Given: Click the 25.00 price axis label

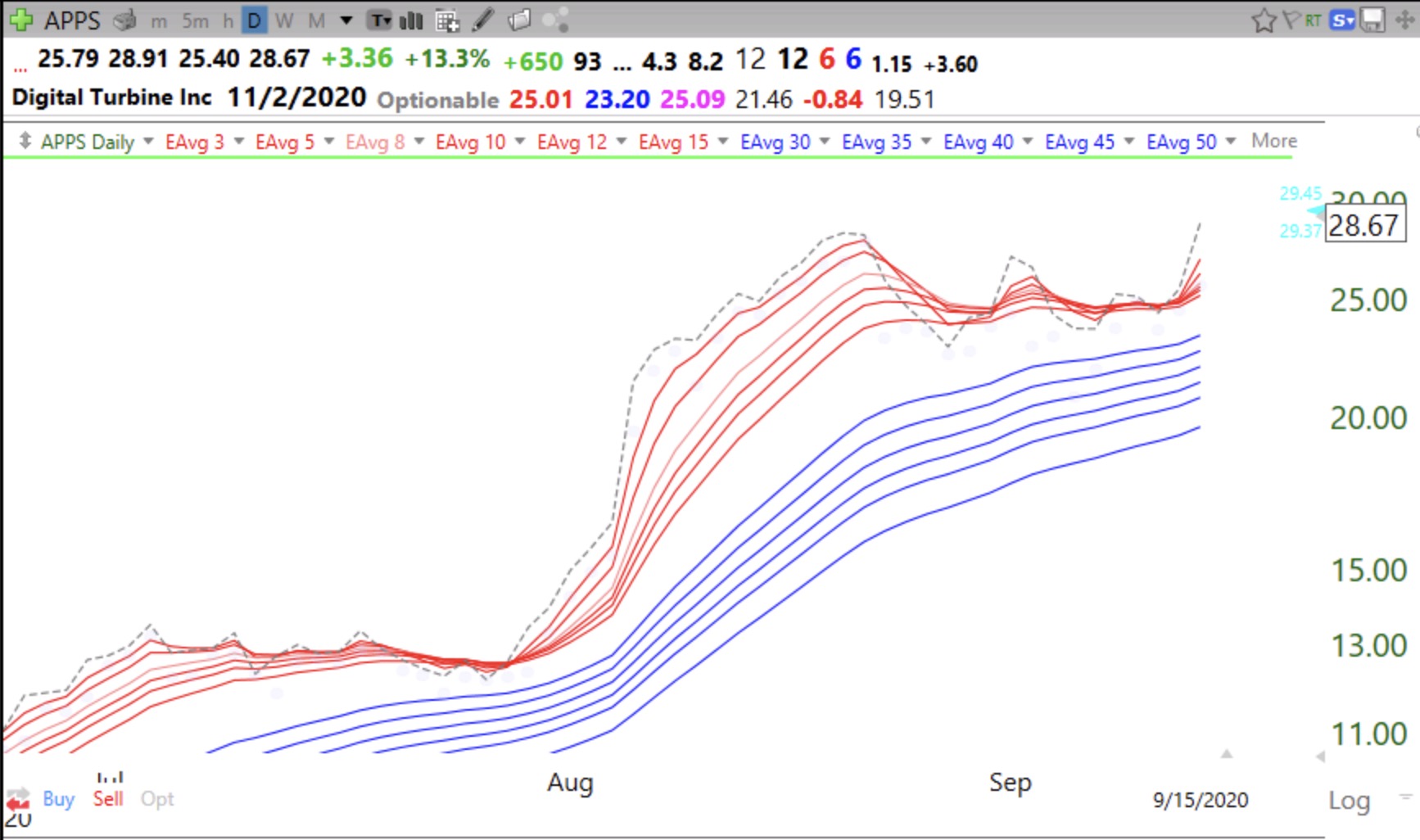Looking at the screenshot, I should (x=1368, y=300).
